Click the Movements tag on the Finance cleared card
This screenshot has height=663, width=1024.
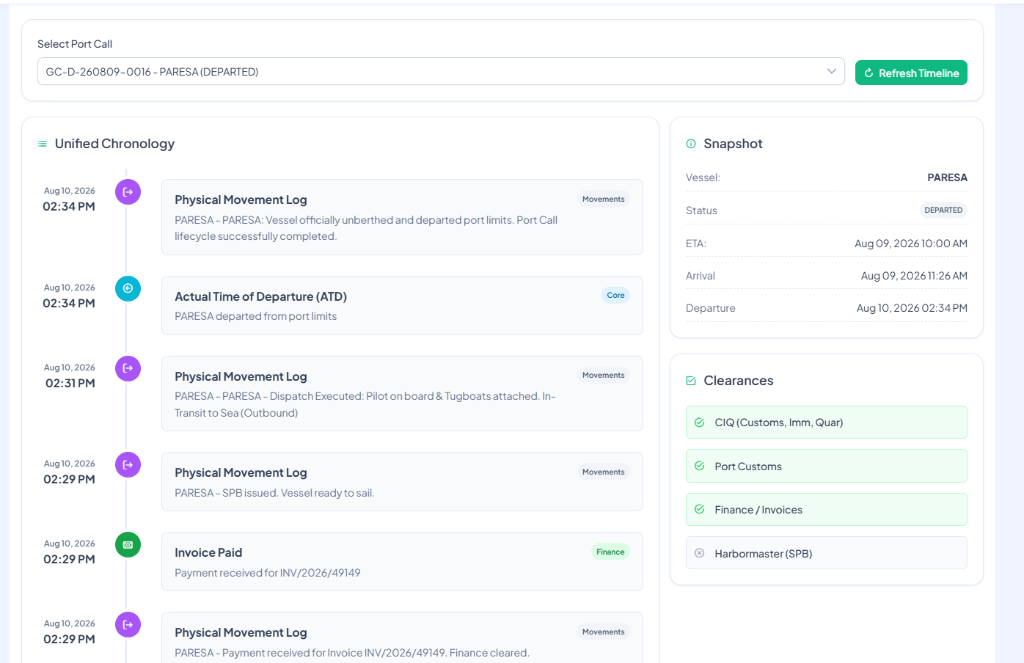[x=603, y=632]
